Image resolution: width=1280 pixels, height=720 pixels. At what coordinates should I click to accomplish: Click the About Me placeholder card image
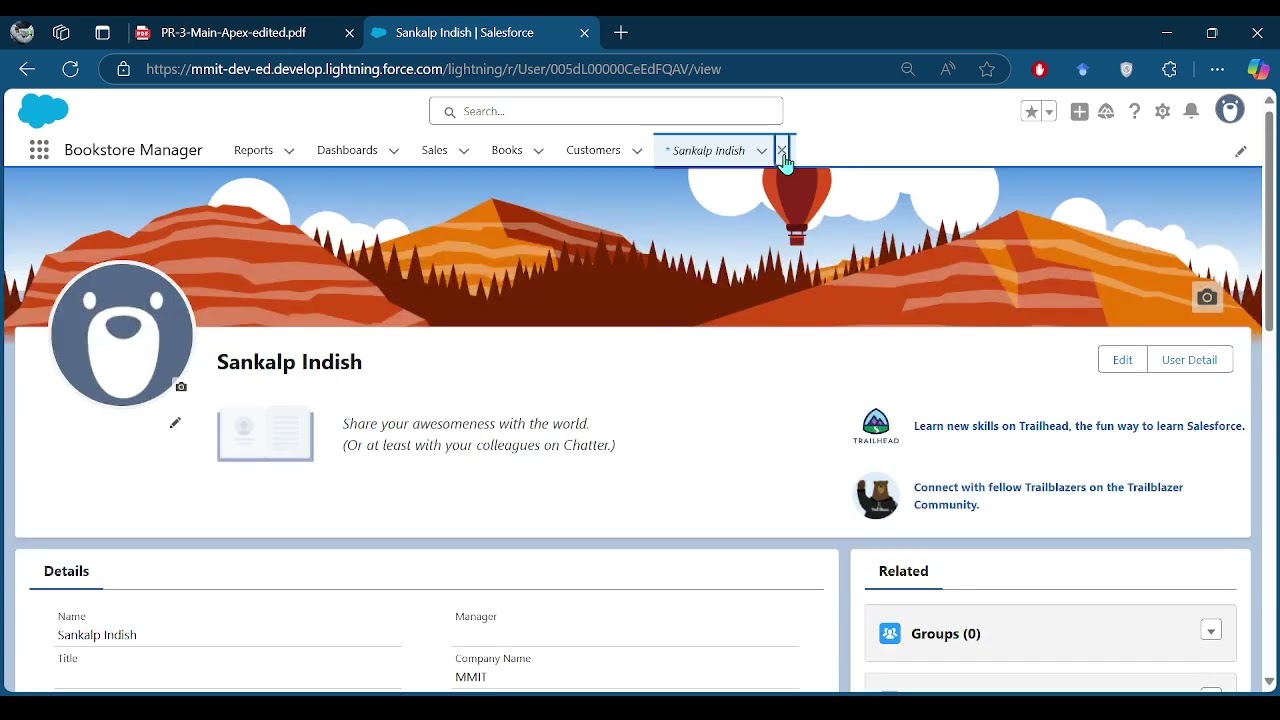[265, 434]
